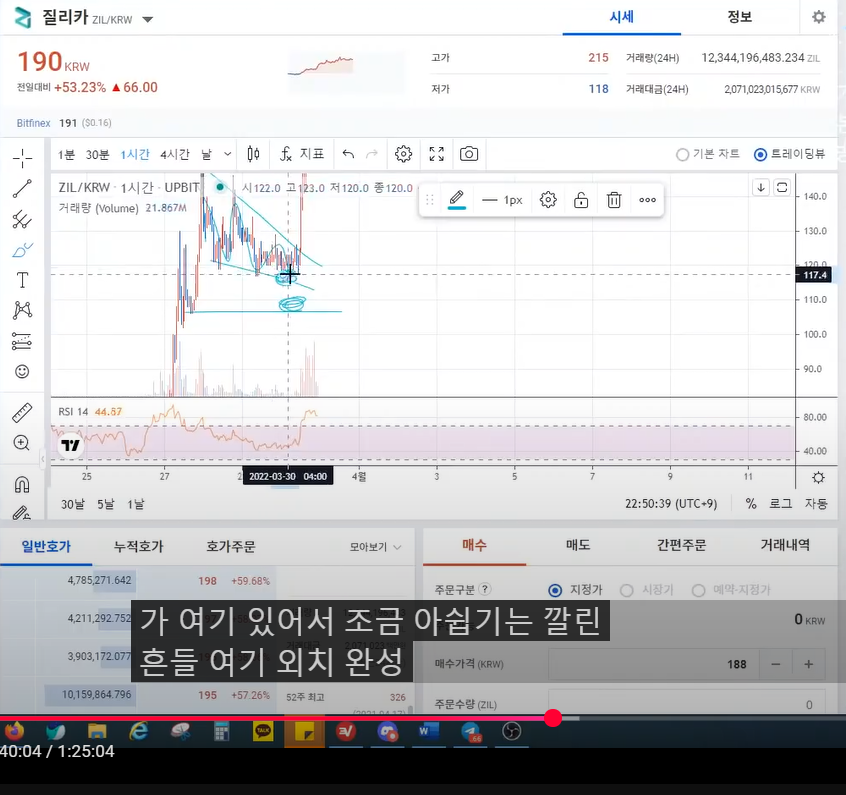Delete the selected drawing with trash icon

tap(614, 200)
